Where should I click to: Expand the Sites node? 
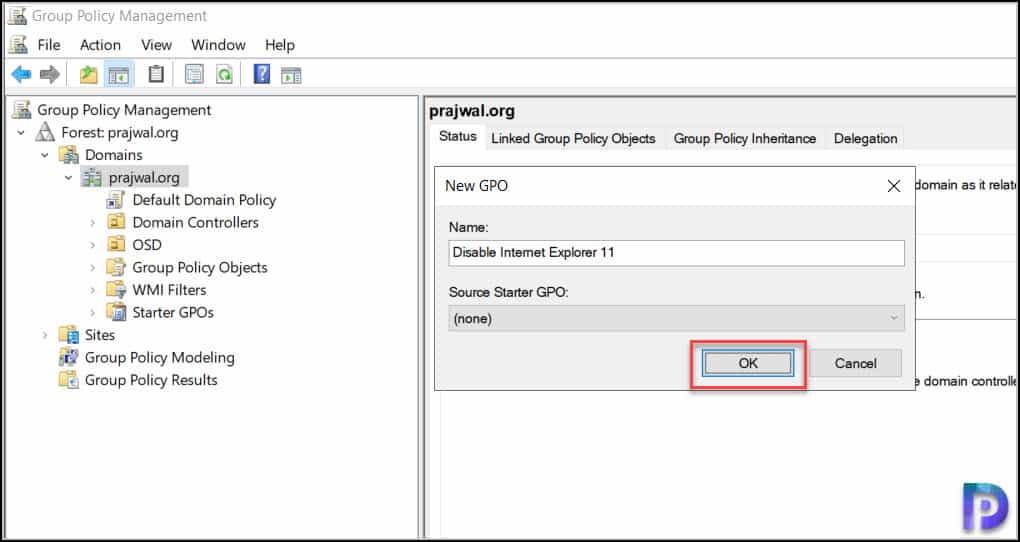[x=45, y=335]
